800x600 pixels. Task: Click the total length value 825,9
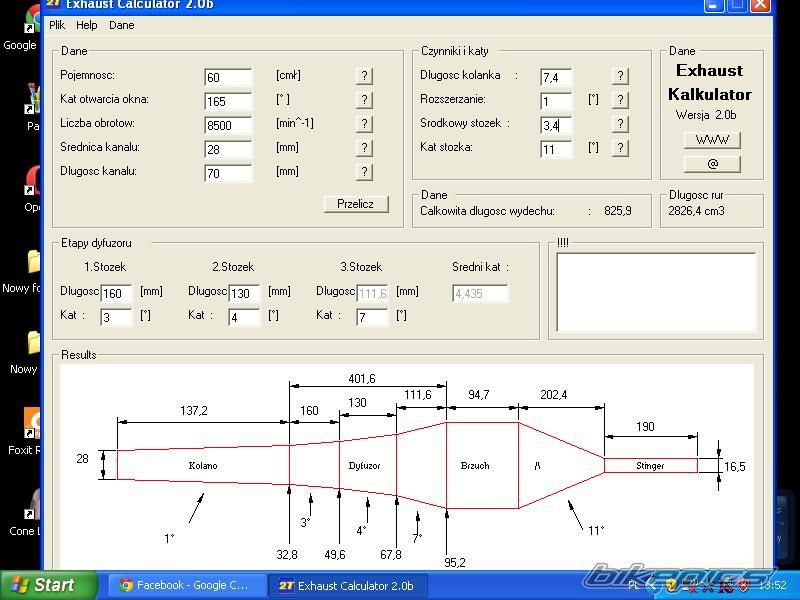pyautogui.click(x=617, y=211)
